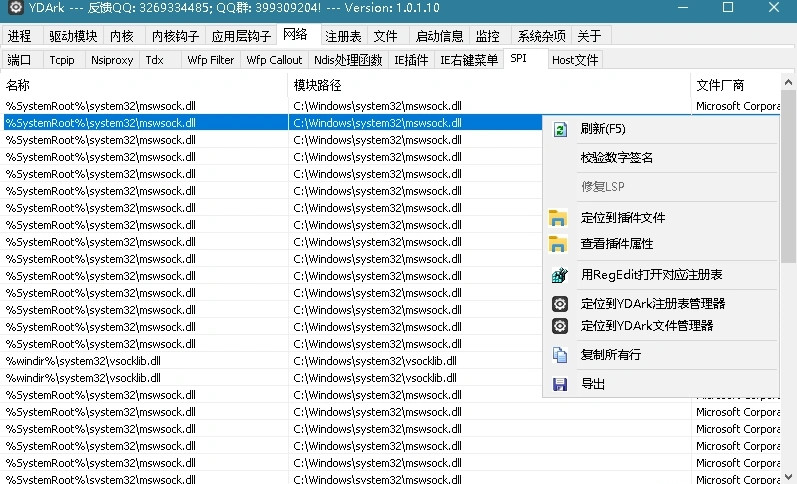
Task: Click the icon beside 定位到YDArk文件管理器
Action: pos(560,326)
